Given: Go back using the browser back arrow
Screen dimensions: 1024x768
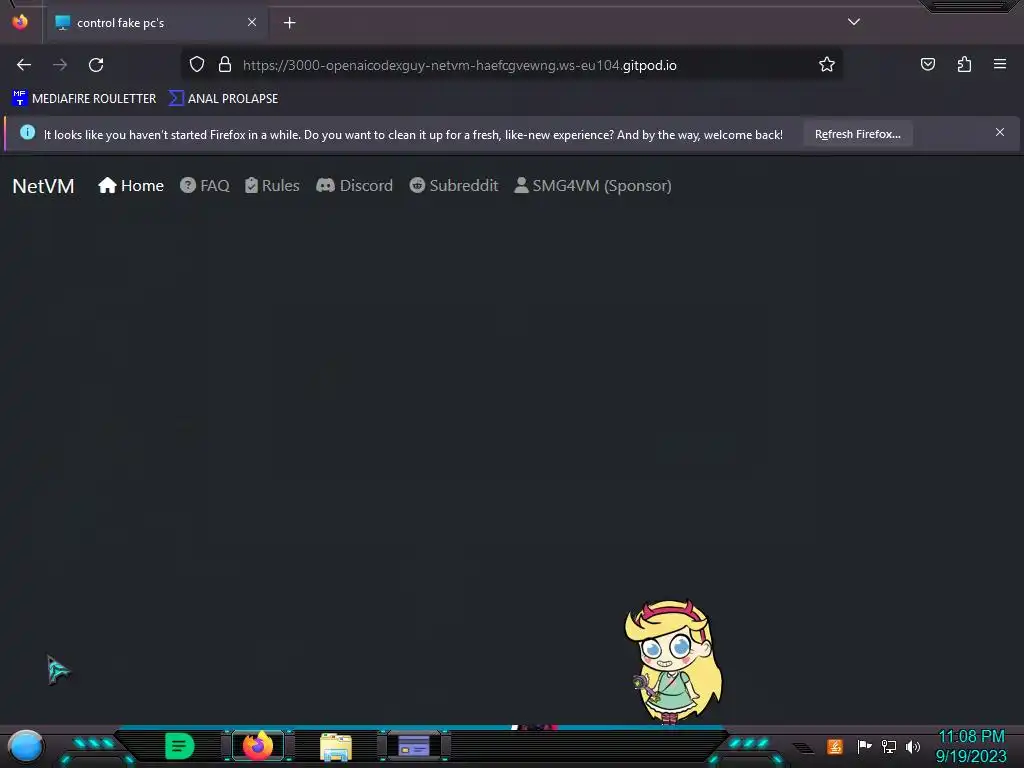Looking at the screenshot, I should click(24, 65).
